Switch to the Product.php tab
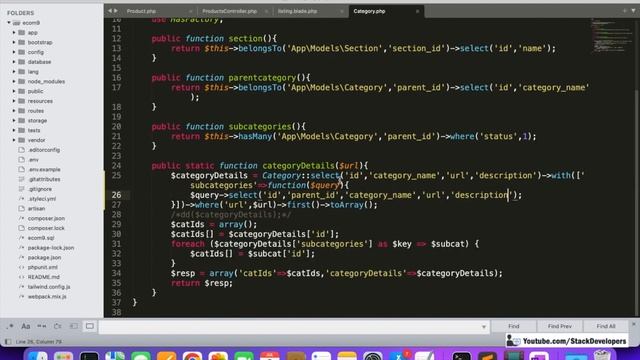This screenshot has height=360, width=640. (141, 11)
